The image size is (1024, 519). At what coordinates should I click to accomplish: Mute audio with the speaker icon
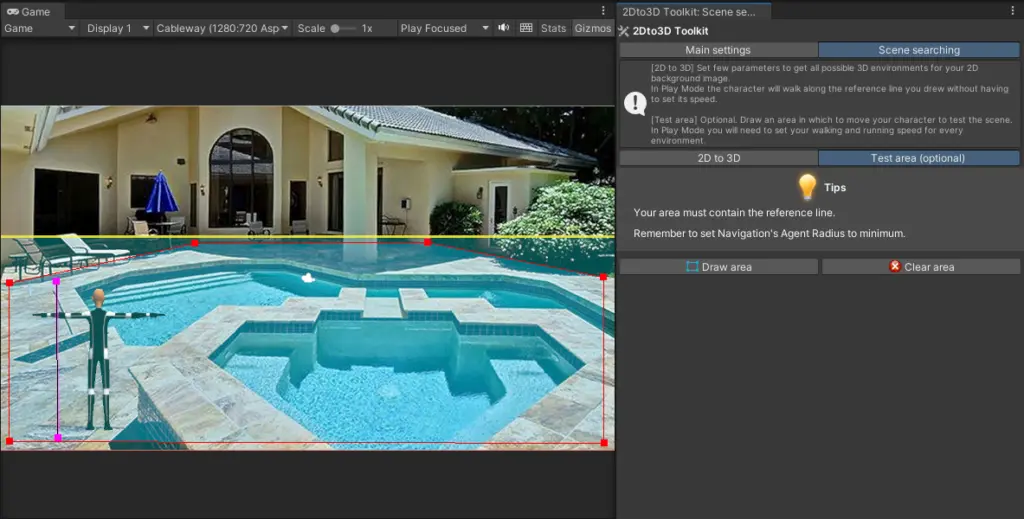coord(504,28)
